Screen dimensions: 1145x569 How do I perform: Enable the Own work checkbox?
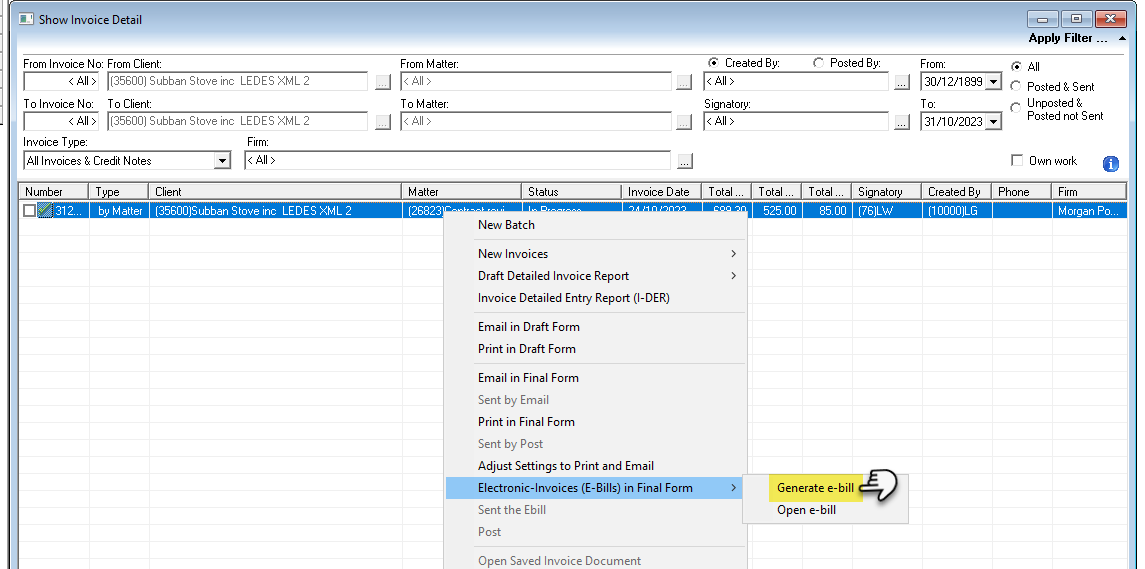1016,161
